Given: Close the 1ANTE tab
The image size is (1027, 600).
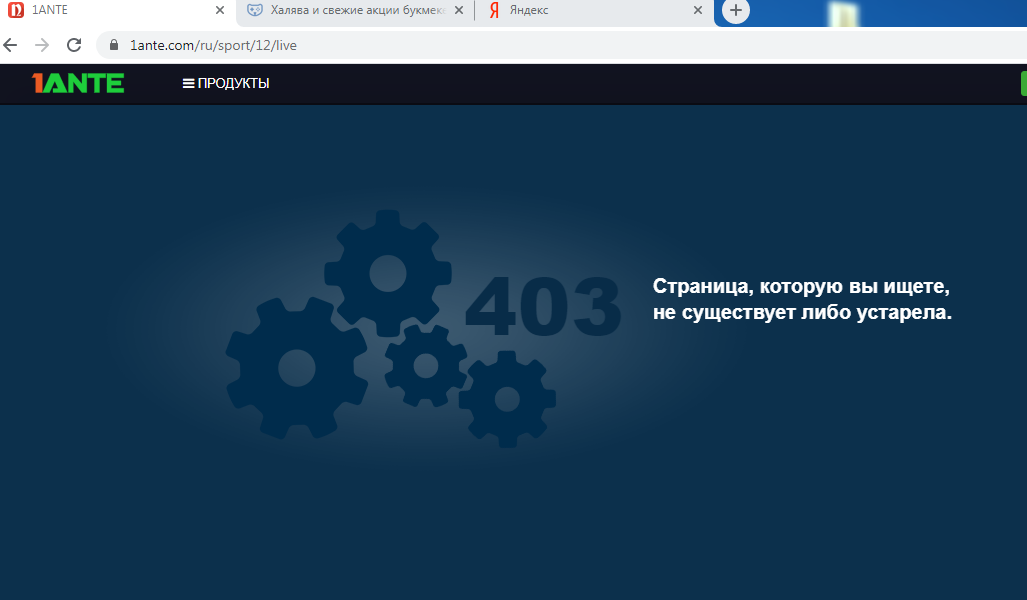Looking at the screenshot, I should click(x=220, y=10).
